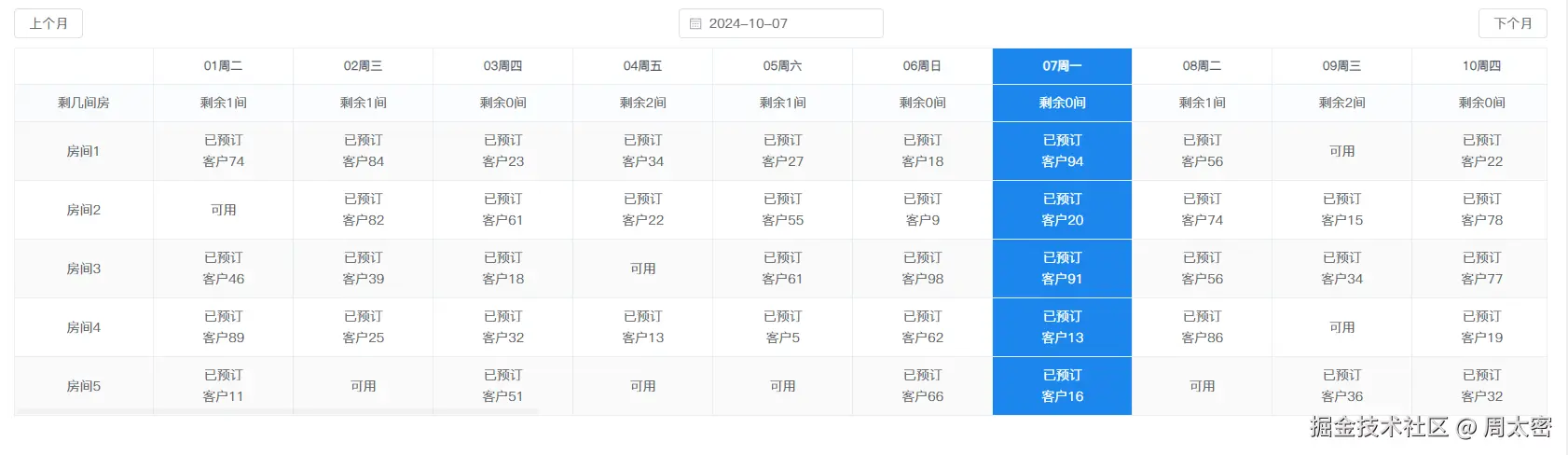Open the 客户15 booking cell
This screenshot has width=1568, height=455.
(1342, 210)
